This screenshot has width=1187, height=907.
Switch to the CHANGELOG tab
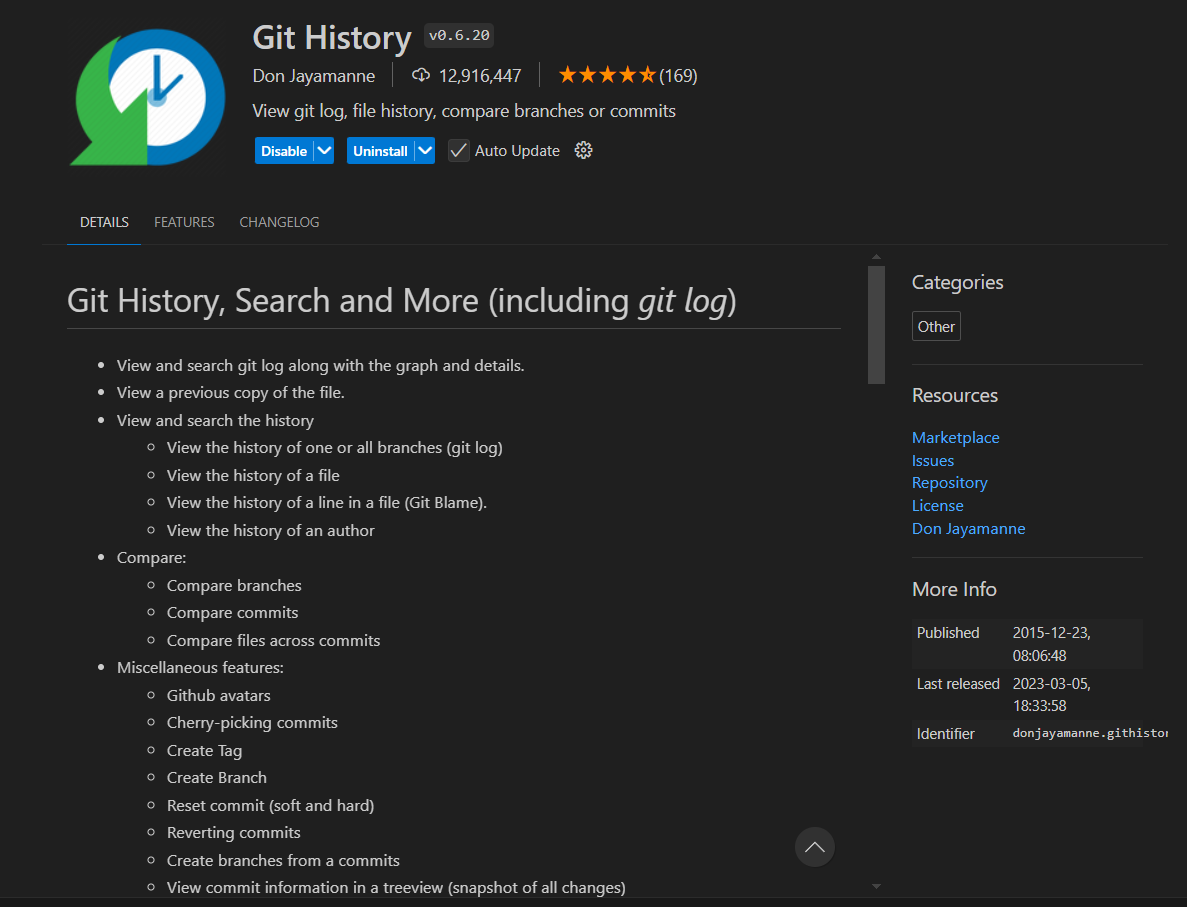[x=279, y=222]
